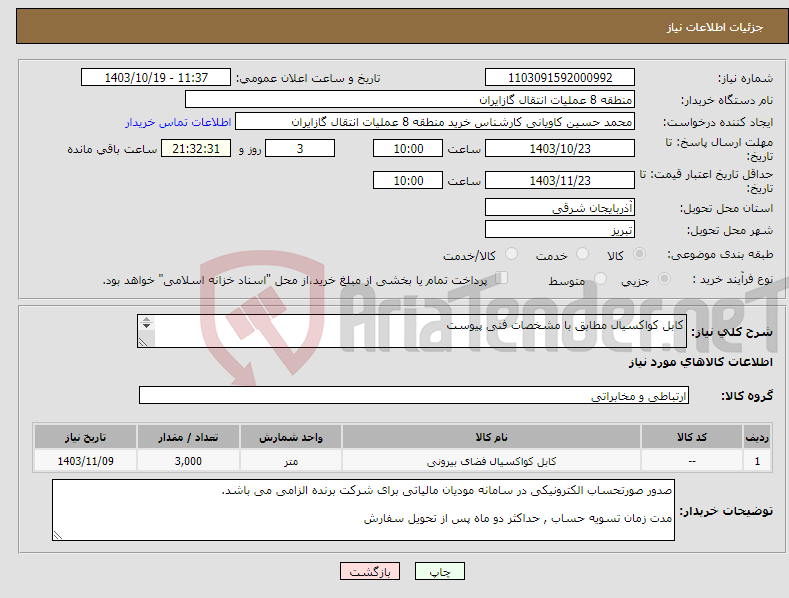Click the cell کابل کواکسیال فضای بیرونی
The image size is (789, 598).
coord(491,461)
